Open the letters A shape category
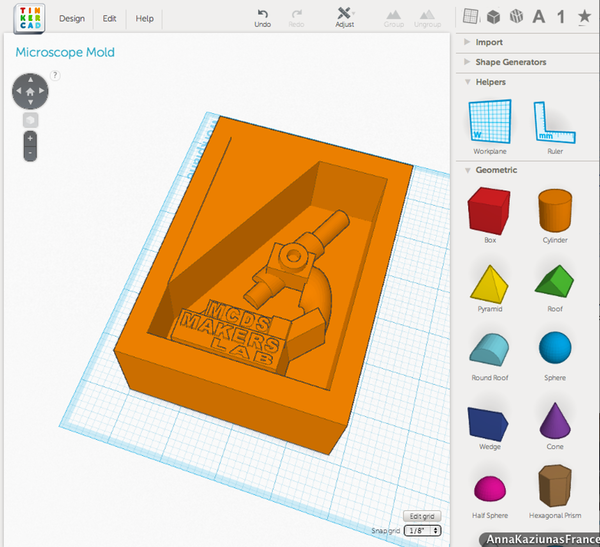The height and width of the screenshot is (547, 600). point(539,17)
